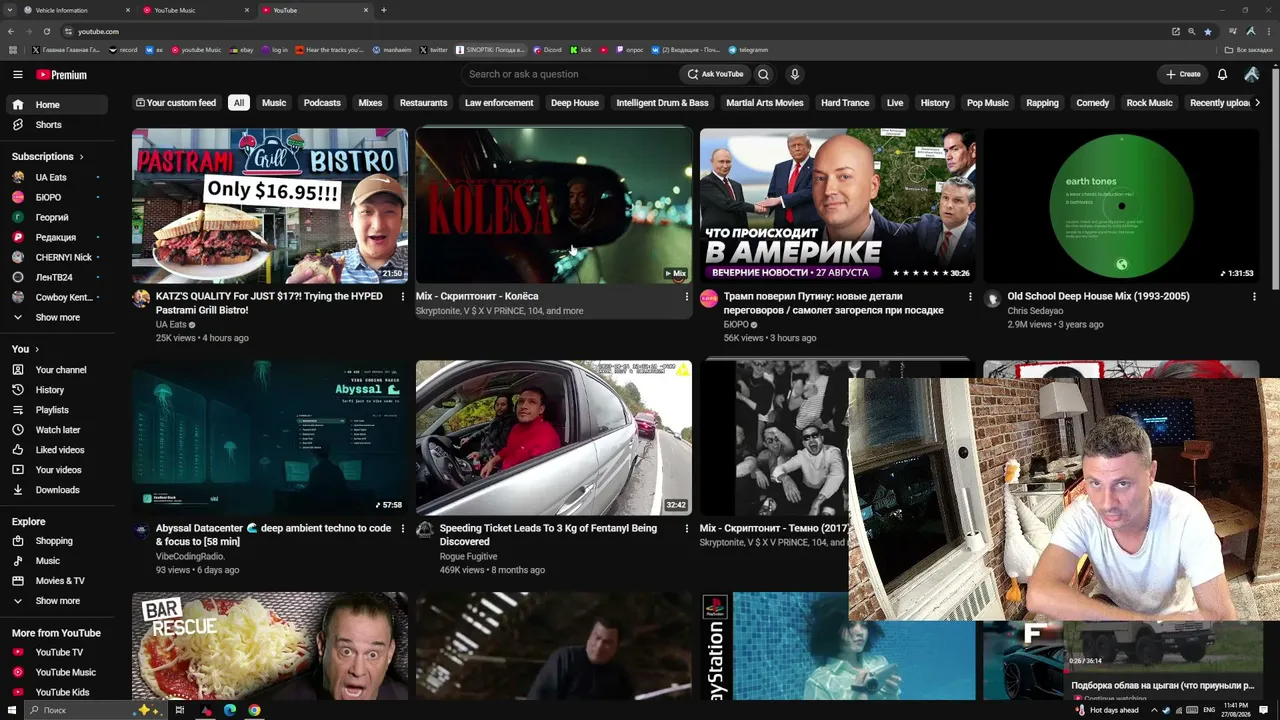This screenshot has width=1280, height=720.
Task: Open the ЛенТВ24 subscription
Action: point(55,277)
